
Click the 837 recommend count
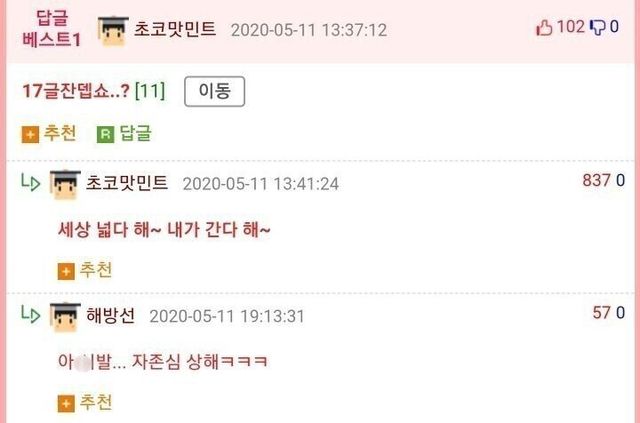pos(596,180)
